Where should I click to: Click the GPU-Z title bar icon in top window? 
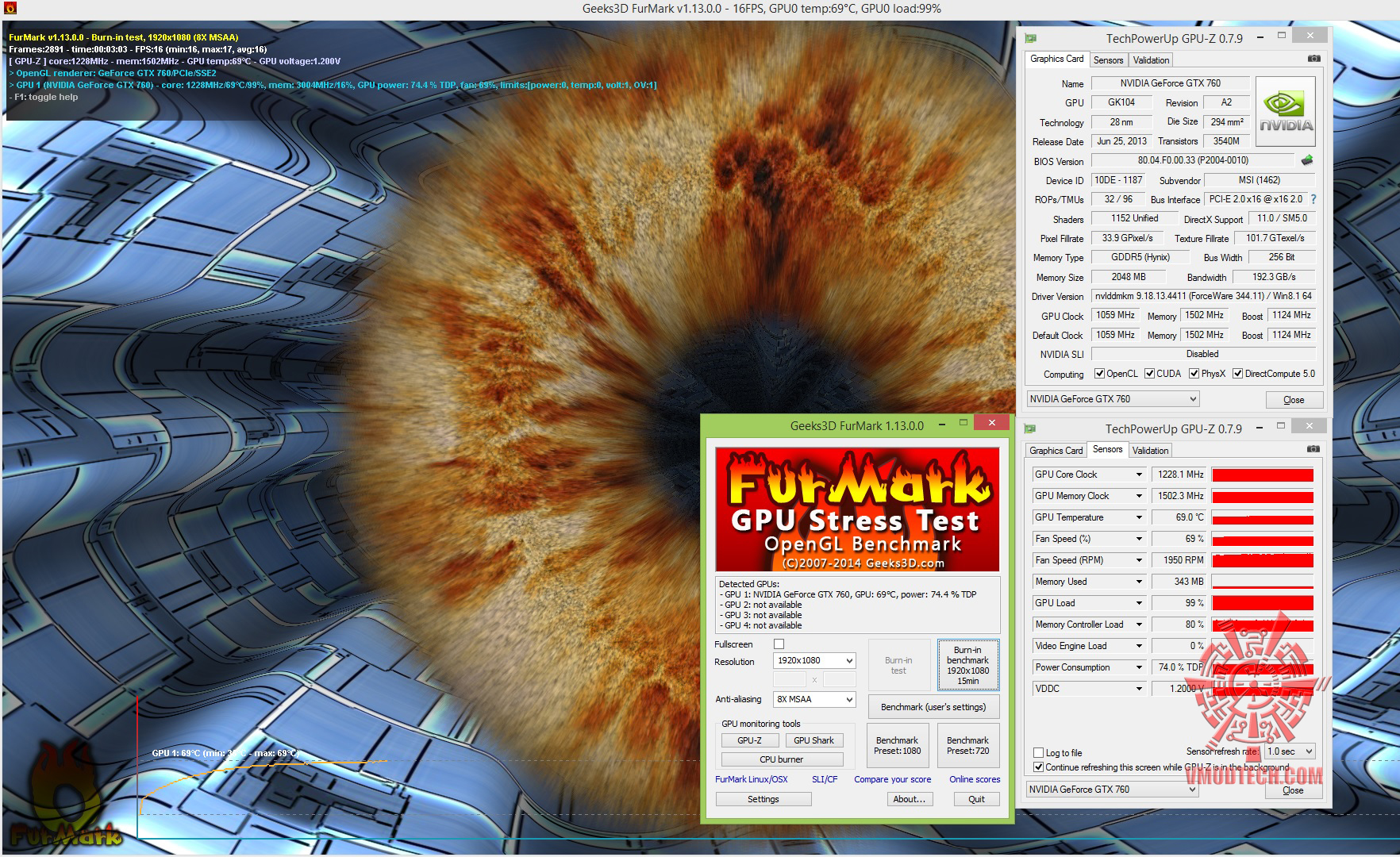[1031, 37]
